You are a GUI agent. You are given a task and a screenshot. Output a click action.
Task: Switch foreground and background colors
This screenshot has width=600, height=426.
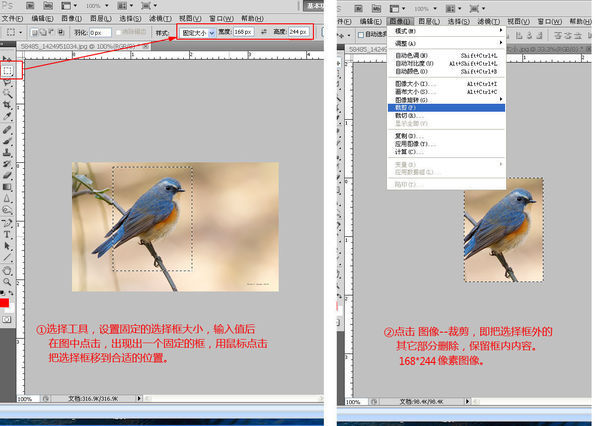[11, 293]
